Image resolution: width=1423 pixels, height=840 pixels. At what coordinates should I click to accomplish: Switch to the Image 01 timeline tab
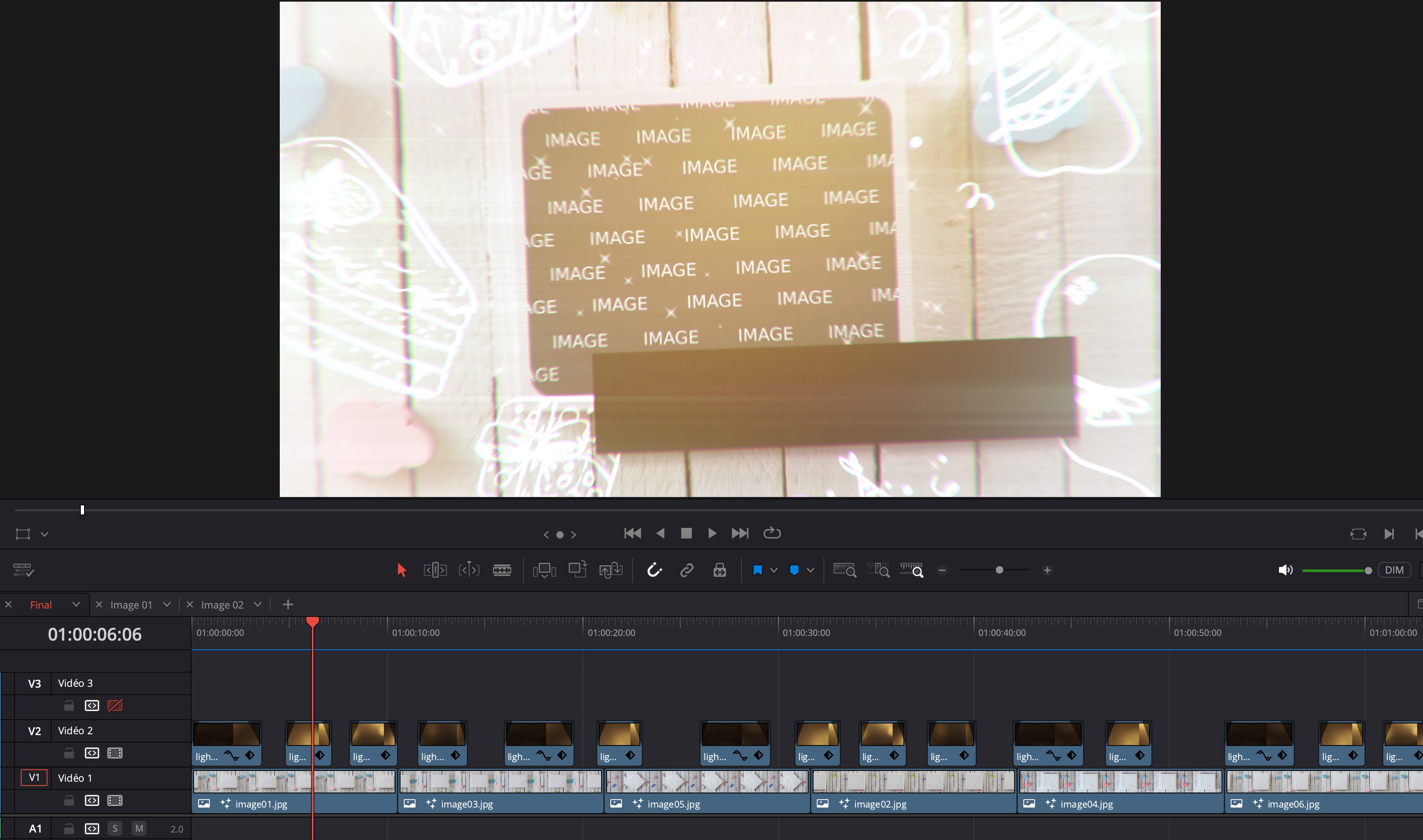pyautogui.click(x=131, y=604)
